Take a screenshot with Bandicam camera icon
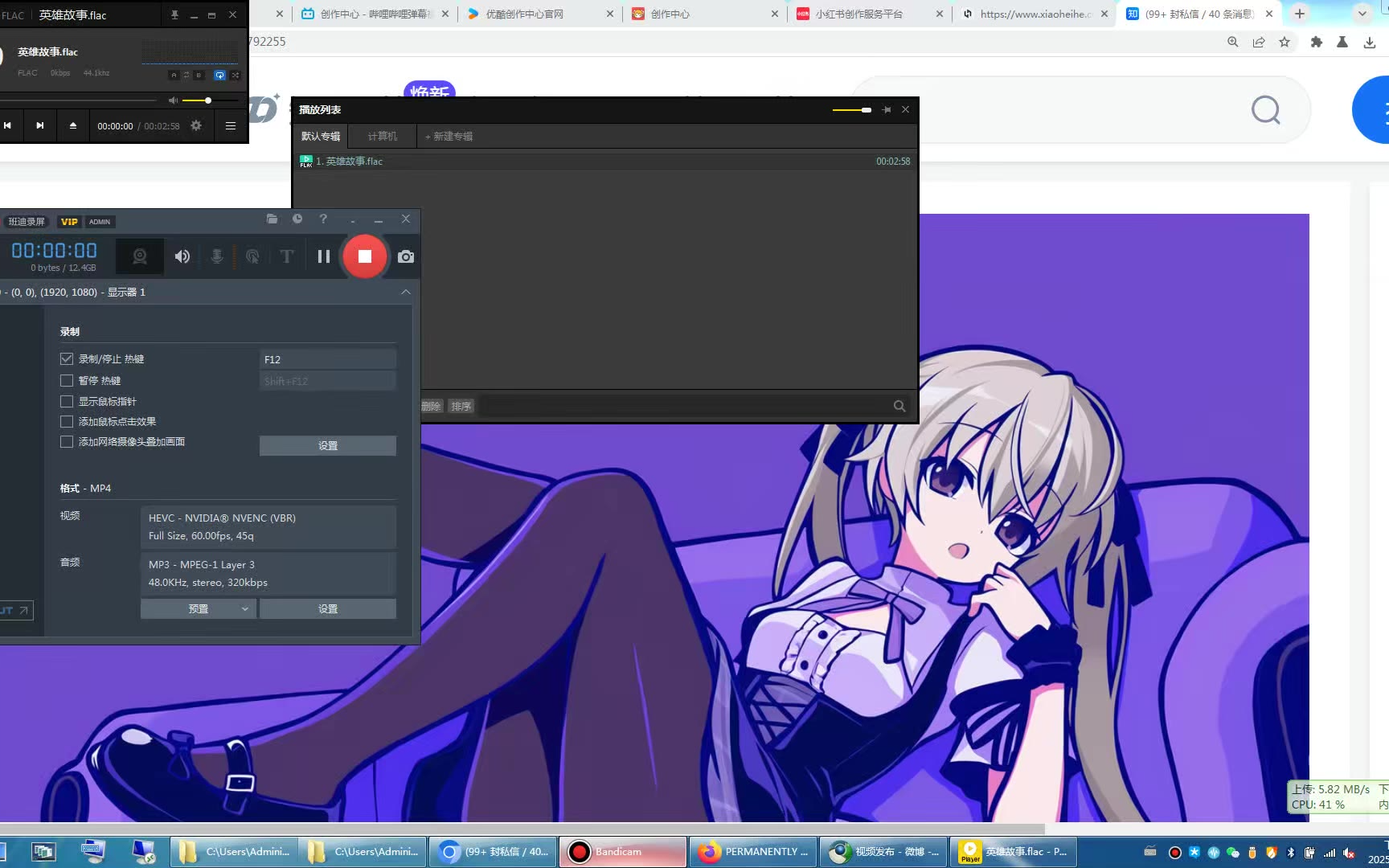 (406, 256)
